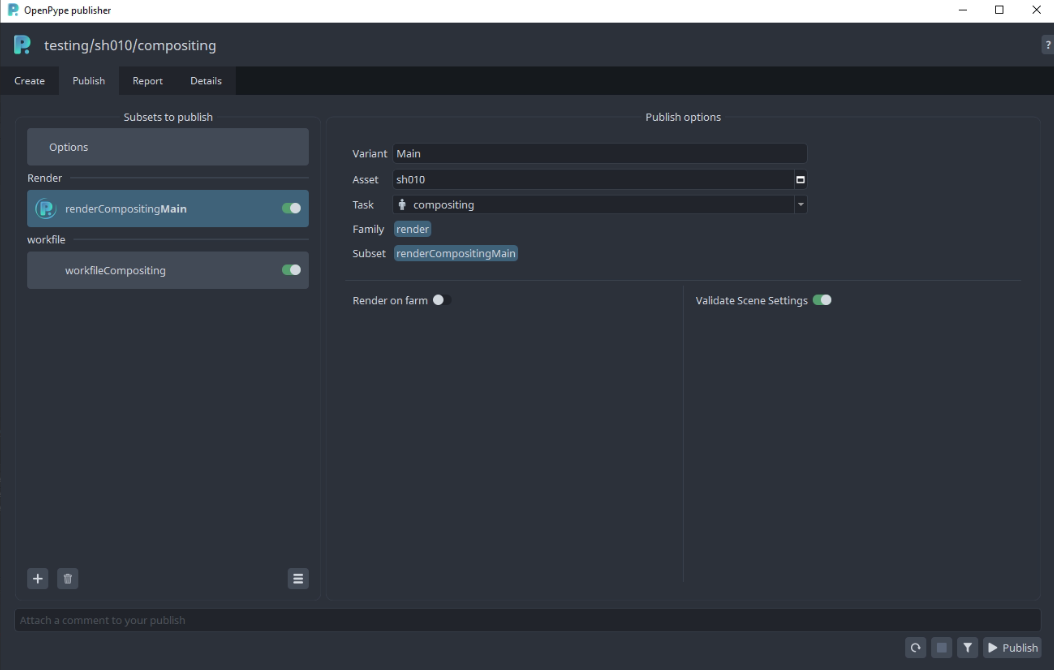Screen dimensions: 1054x670
Task: Delete selected instance using trash icon
Action: click(67, 578)
